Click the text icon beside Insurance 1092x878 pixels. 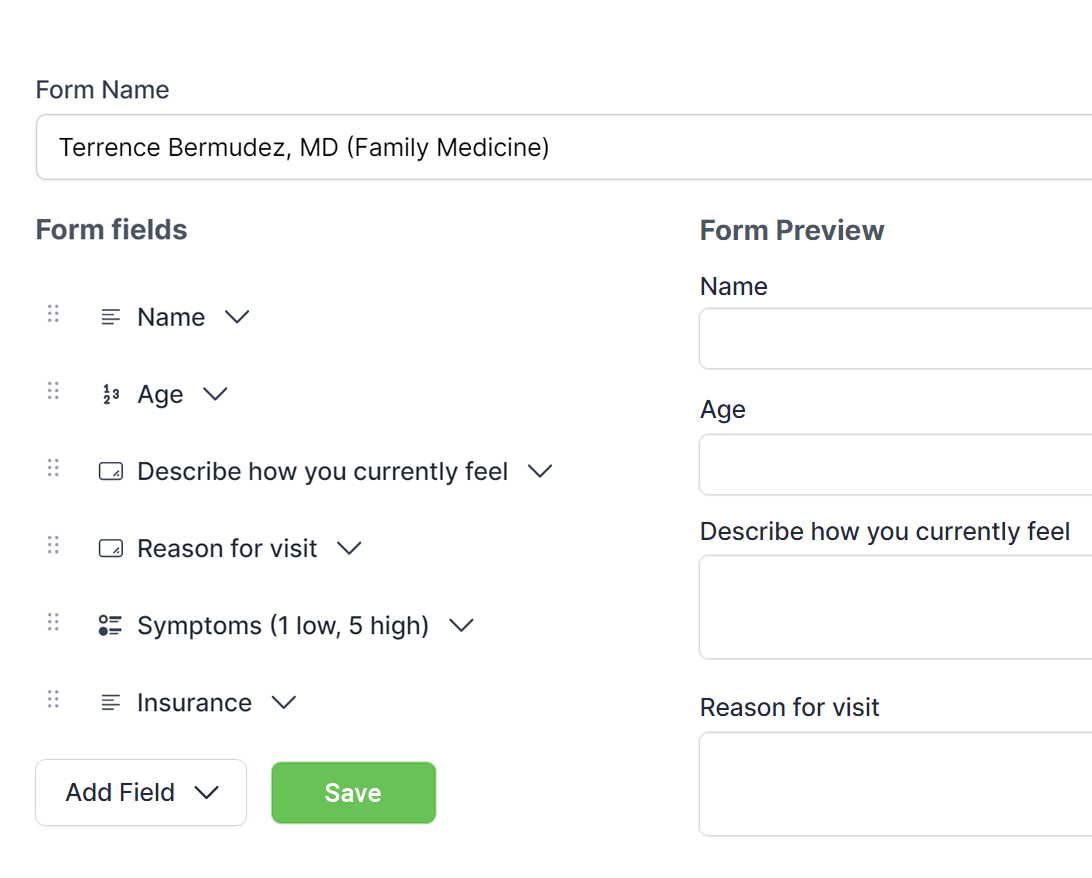click(x=111, y=703)
